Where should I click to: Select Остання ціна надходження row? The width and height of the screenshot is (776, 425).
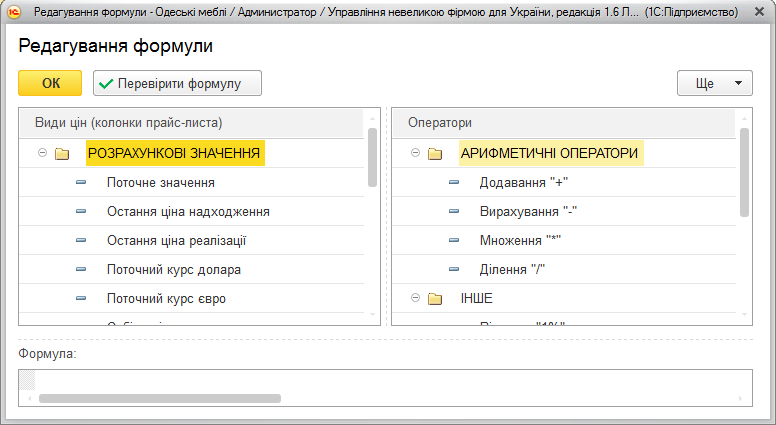click(x=191, y=211)
